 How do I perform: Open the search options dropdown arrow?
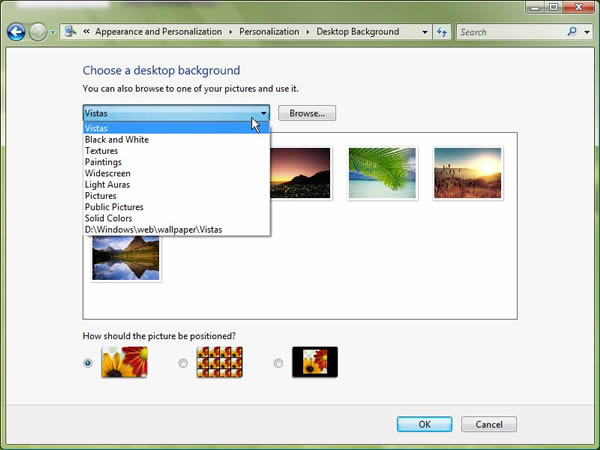pos(587,32)
